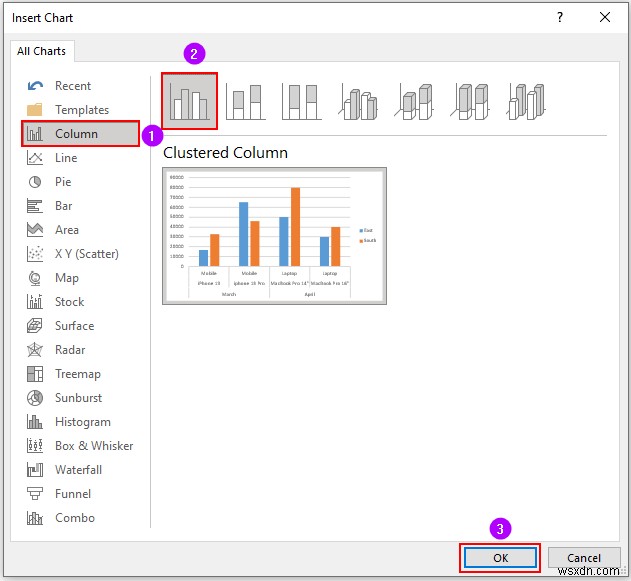The image size is (631, 581).
Task: Select the Histogram chart category
Action: coord(80,422)
